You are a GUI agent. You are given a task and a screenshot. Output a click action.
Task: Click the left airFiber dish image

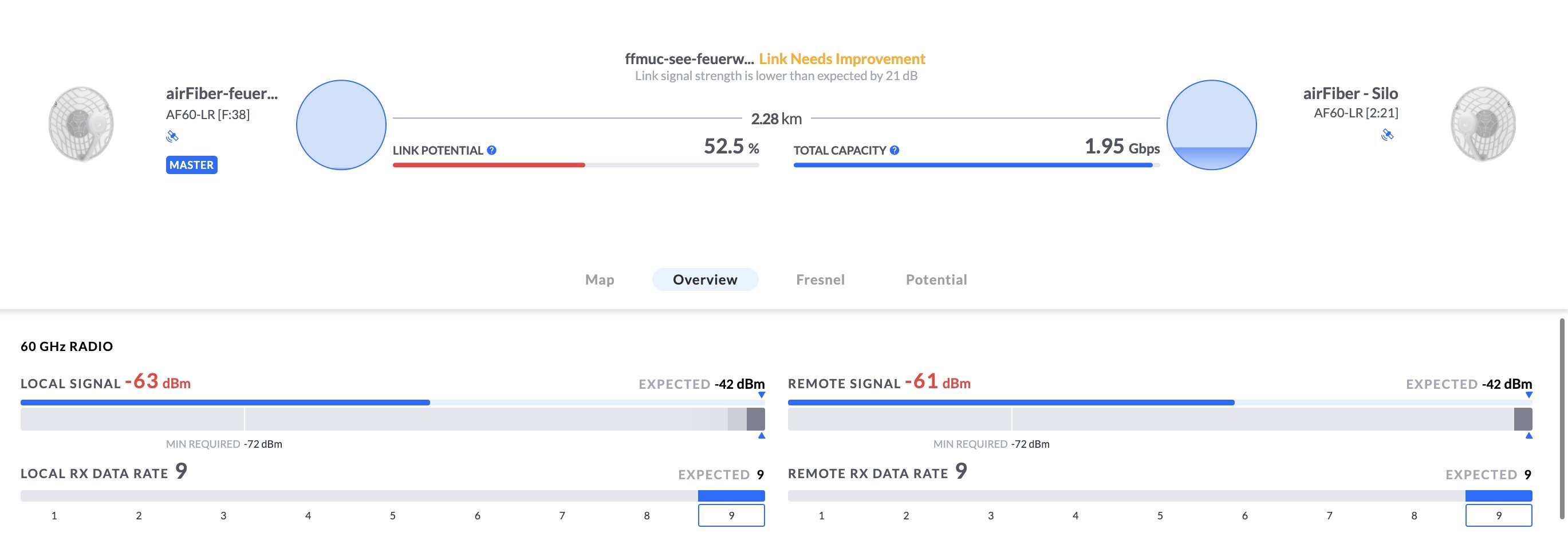[x=81, y=124]
